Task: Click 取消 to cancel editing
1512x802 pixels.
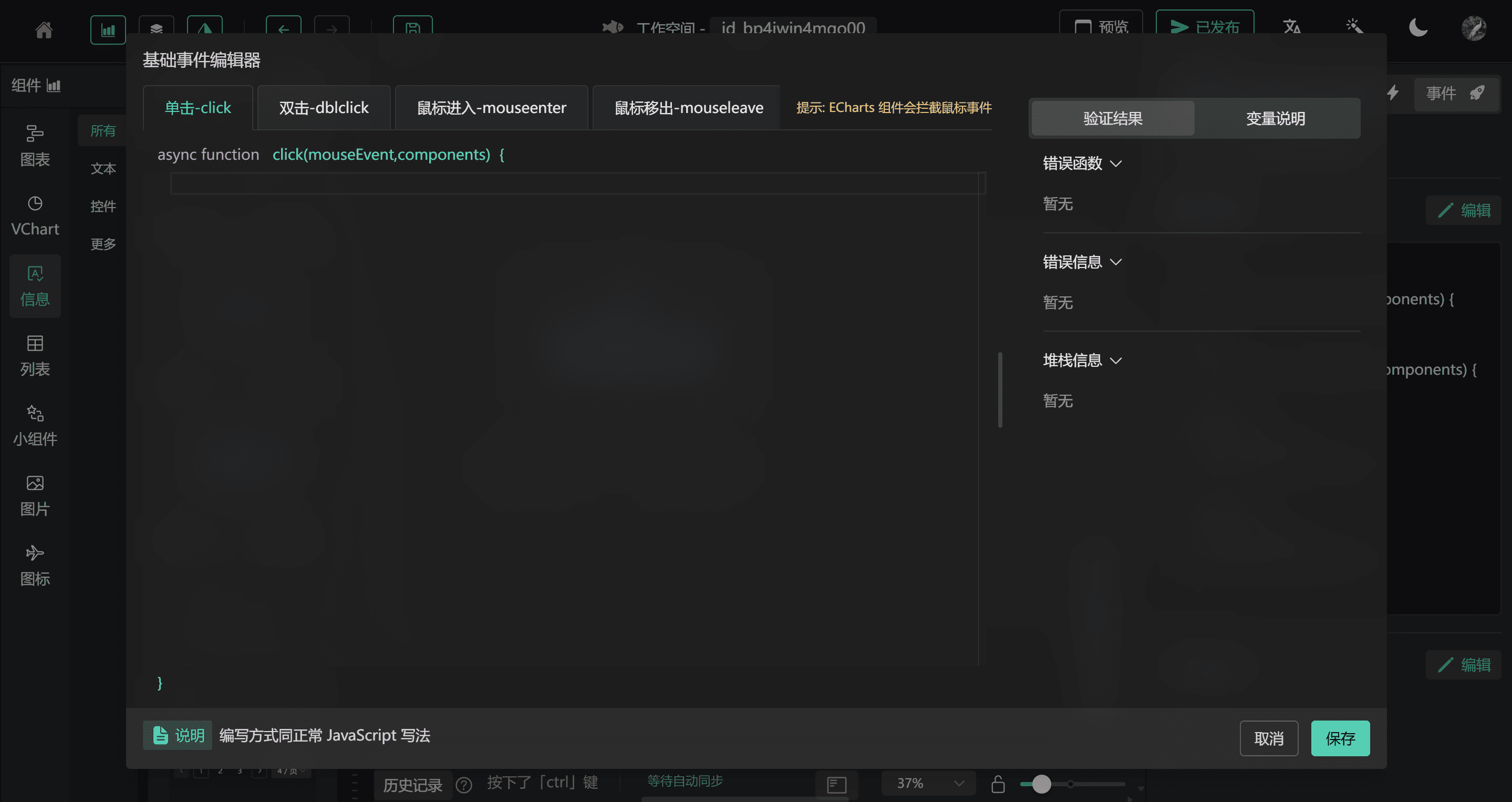Action: tap(1268, 738)
